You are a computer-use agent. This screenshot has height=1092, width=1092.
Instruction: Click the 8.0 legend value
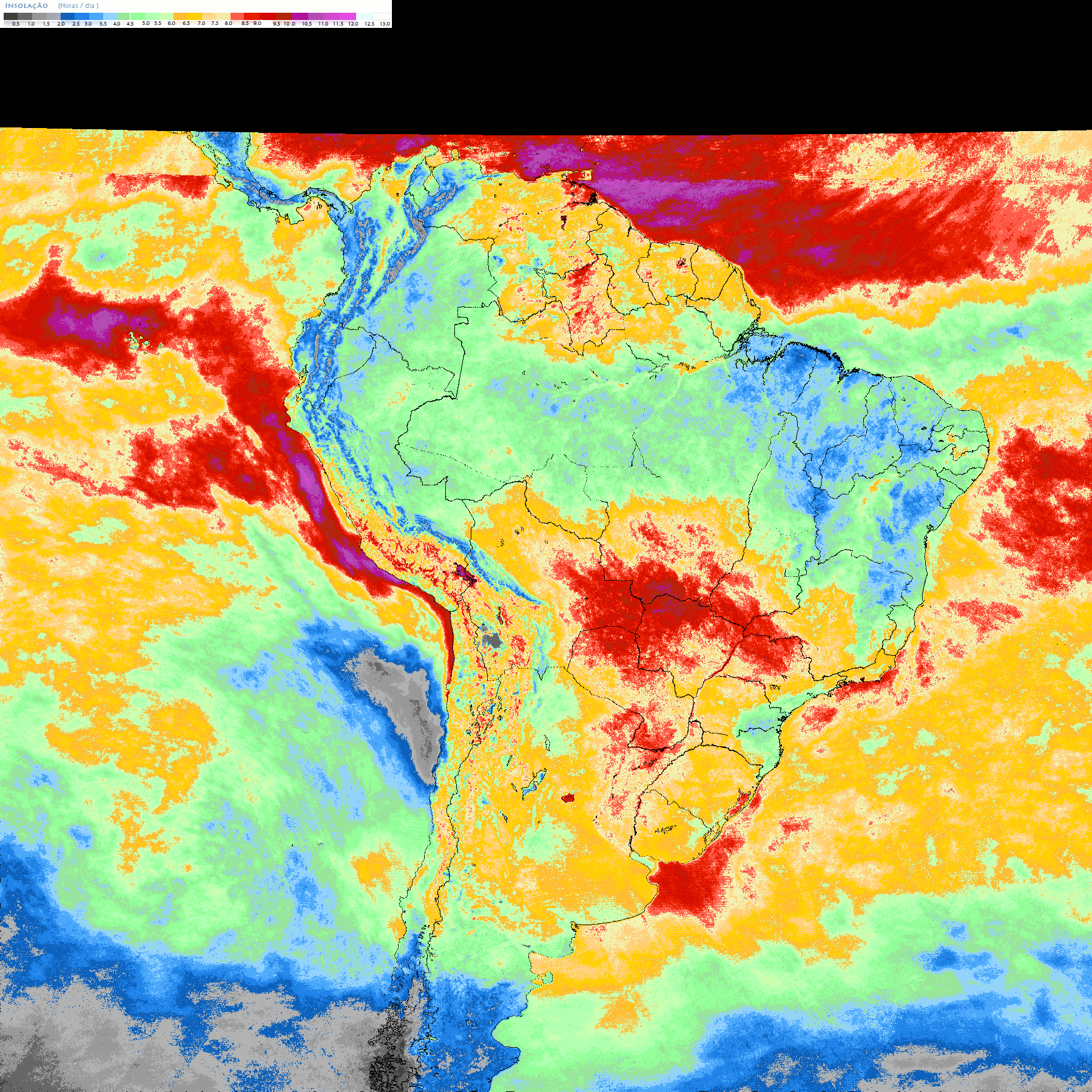tap(228, 23)
